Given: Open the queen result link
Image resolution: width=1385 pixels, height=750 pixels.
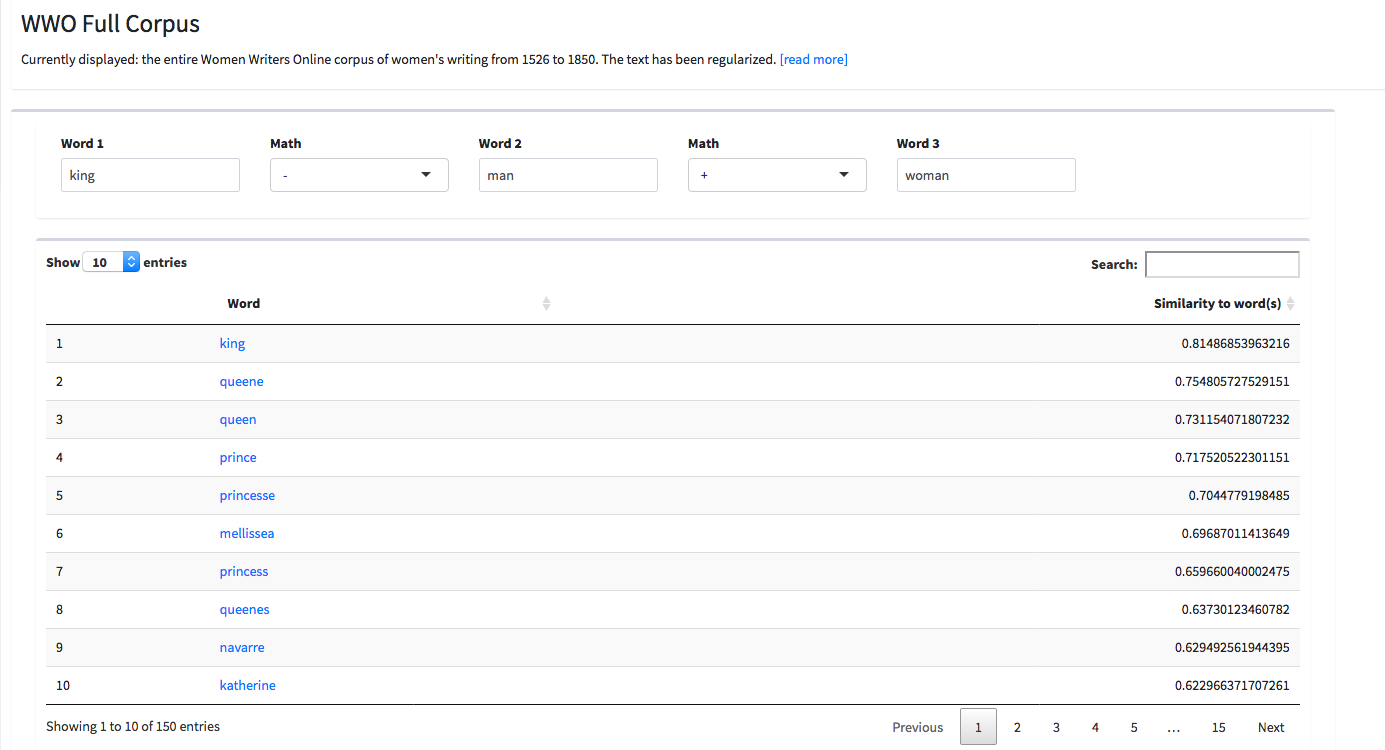Looking at the screenshot, I should click(x=237, y=419).
